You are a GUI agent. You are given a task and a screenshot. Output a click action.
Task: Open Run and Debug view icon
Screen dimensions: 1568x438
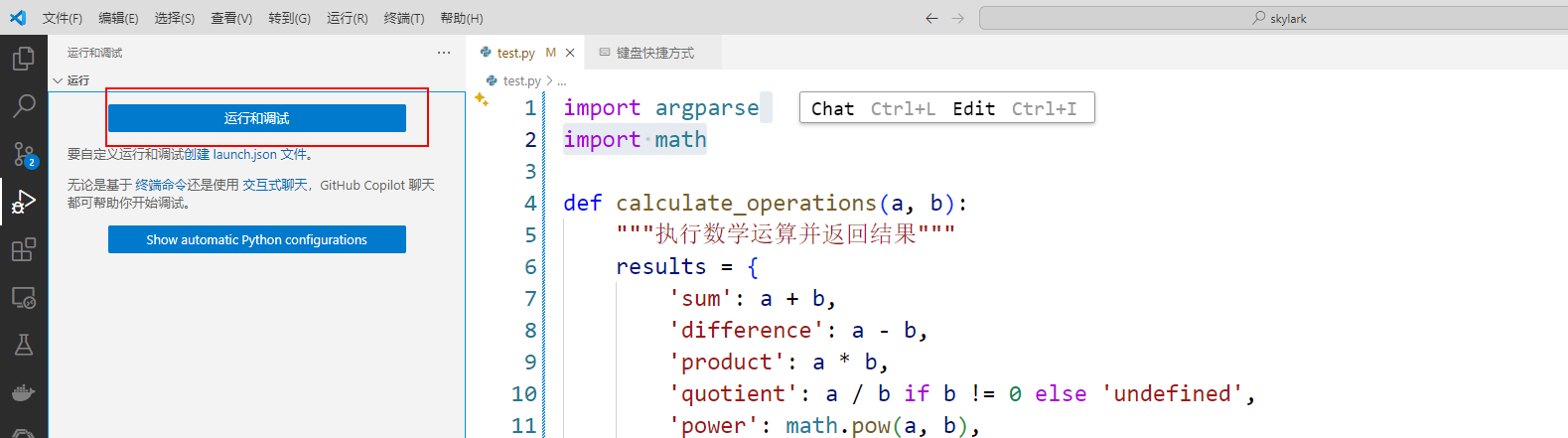pos(23,202)
